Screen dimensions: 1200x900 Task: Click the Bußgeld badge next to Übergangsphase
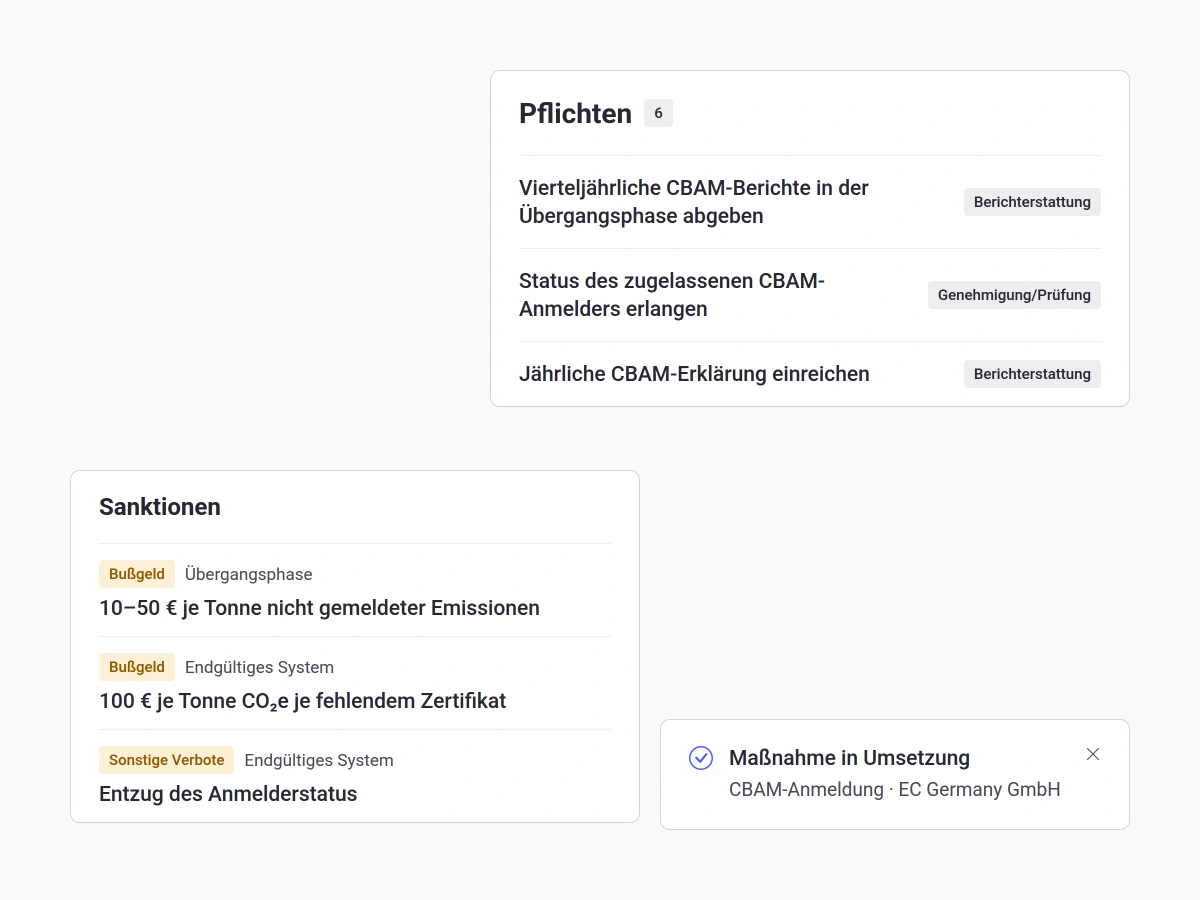tap(137, 574)
